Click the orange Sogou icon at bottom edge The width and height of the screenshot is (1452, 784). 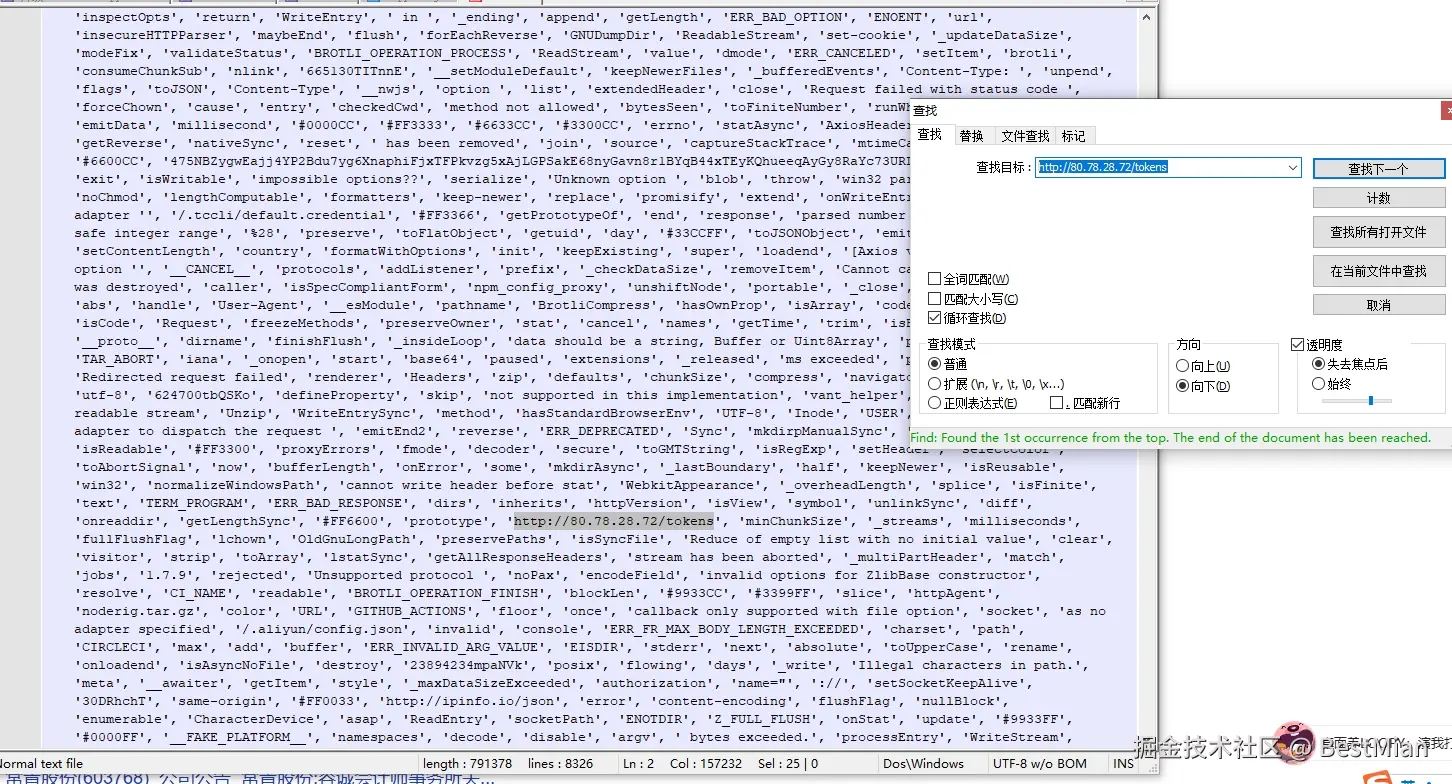pyautogui.click(x=1381, y=778)
